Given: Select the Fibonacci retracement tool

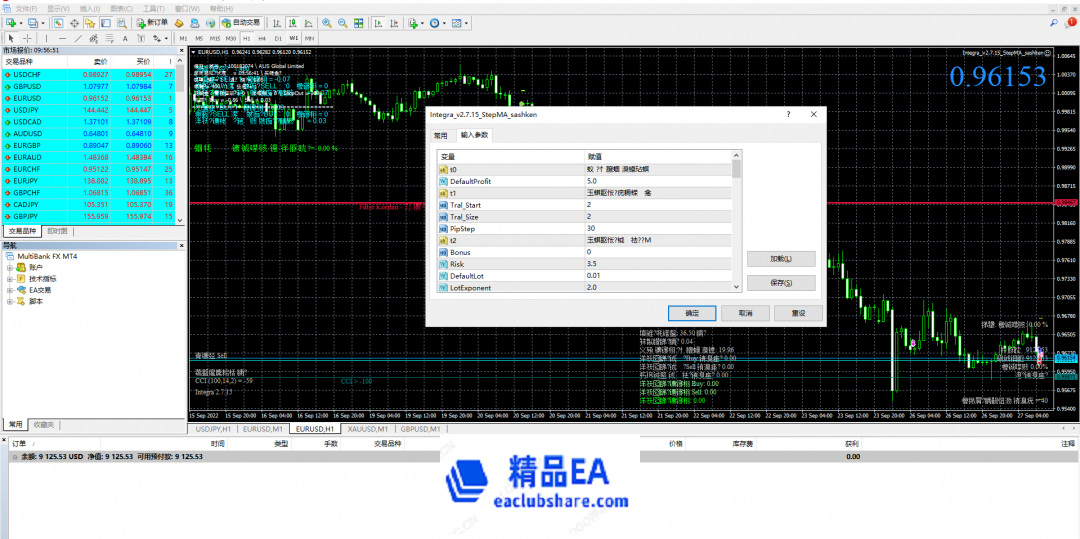Looking at the screenshot, I should (110, 38).
